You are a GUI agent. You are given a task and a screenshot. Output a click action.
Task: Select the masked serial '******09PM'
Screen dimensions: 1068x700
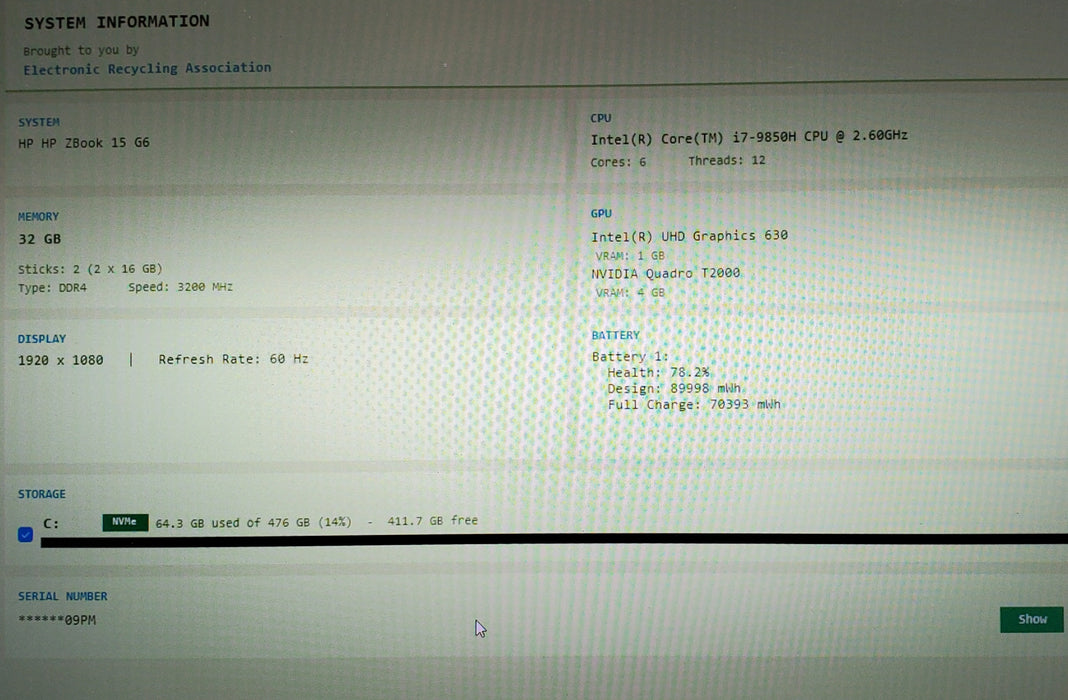pos(57,620)
